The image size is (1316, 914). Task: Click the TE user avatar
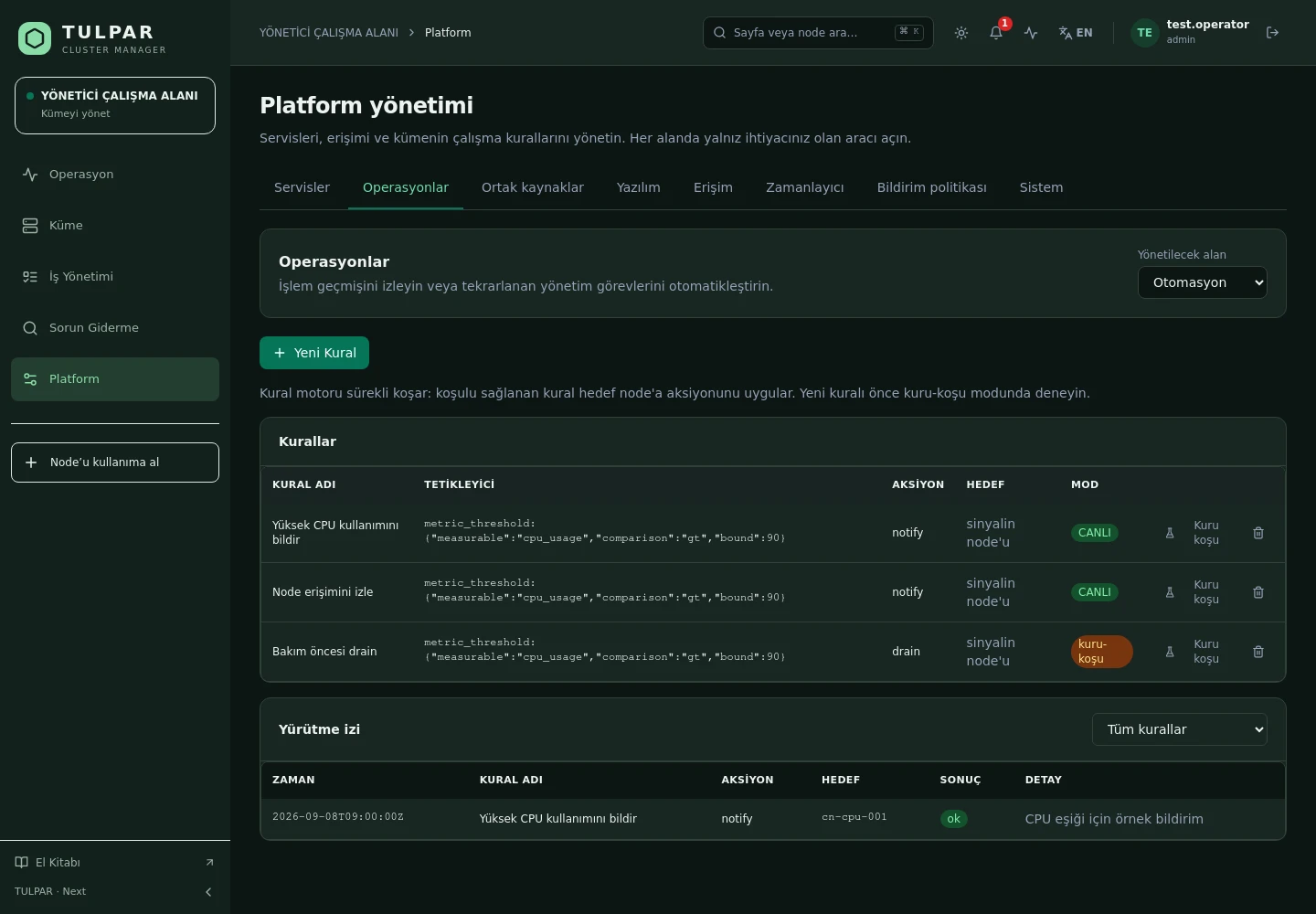pos(1144,33)
